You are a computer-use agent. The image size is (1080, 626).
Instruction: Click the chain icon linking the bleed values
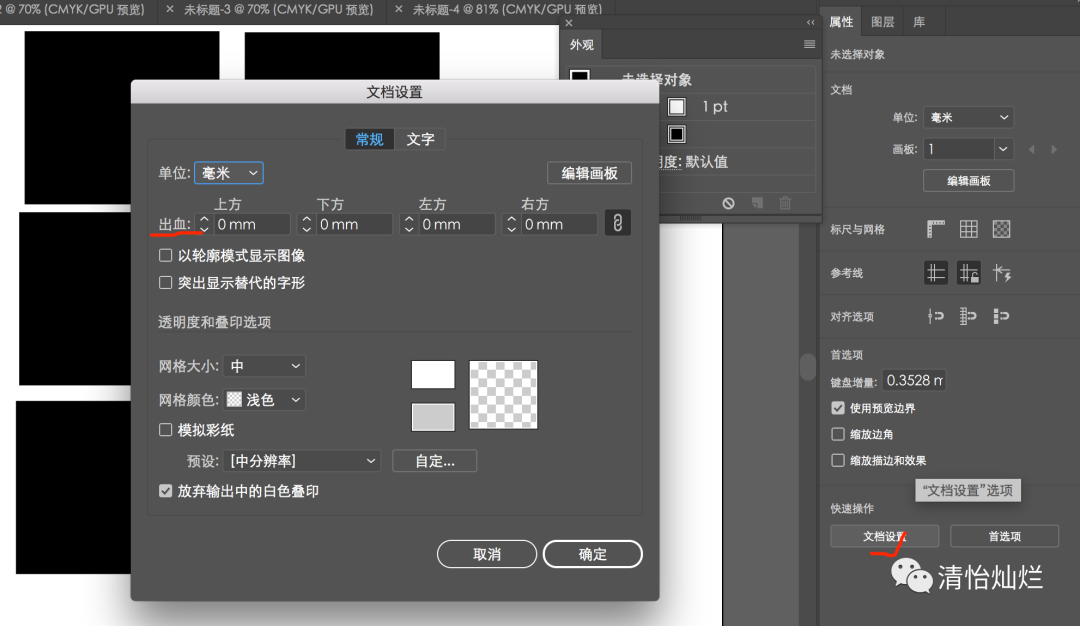(617, 222)
